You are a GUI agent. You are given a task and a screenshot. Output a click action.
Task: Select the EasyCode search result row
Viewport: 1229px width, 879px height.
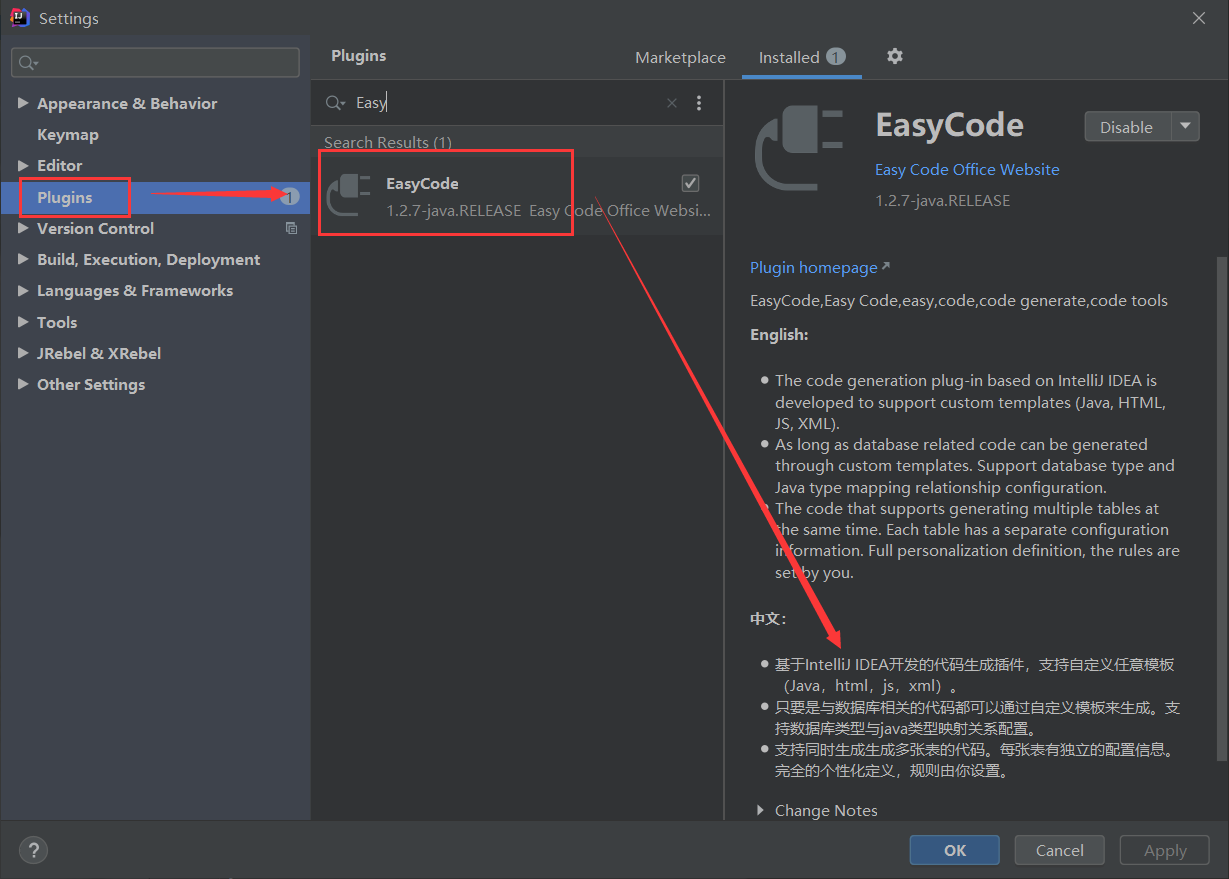click(x=517, y=195)
